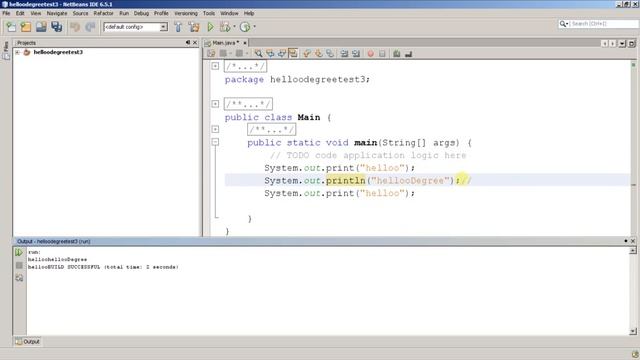Collapse the main method code fold
The height and width of the screenshot is (360, 640).
coord(215,142)
